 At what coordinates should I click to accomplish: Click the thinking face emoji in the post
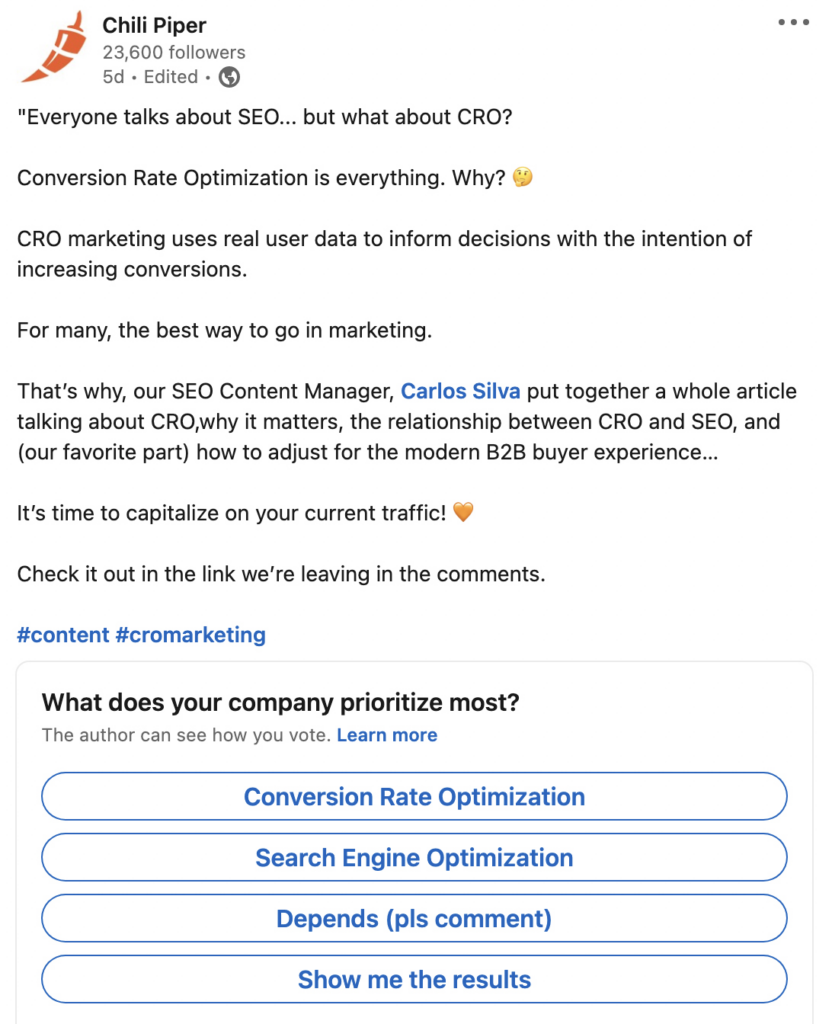coord(521,177)
